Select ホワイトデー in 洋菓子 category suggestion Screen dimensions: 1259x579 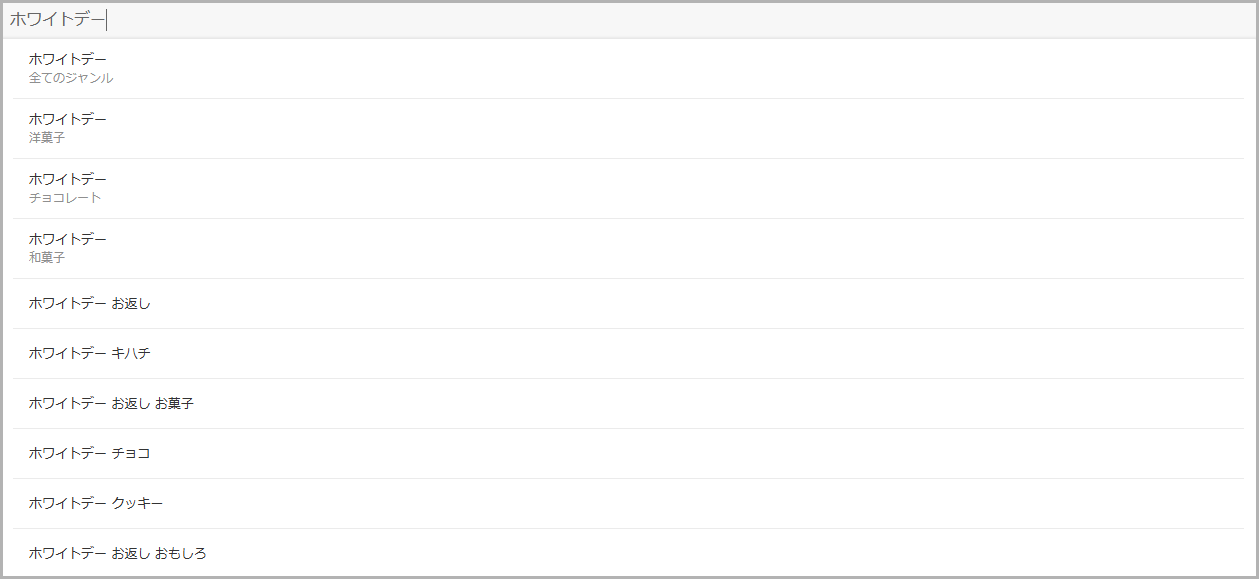coord(629,128)
